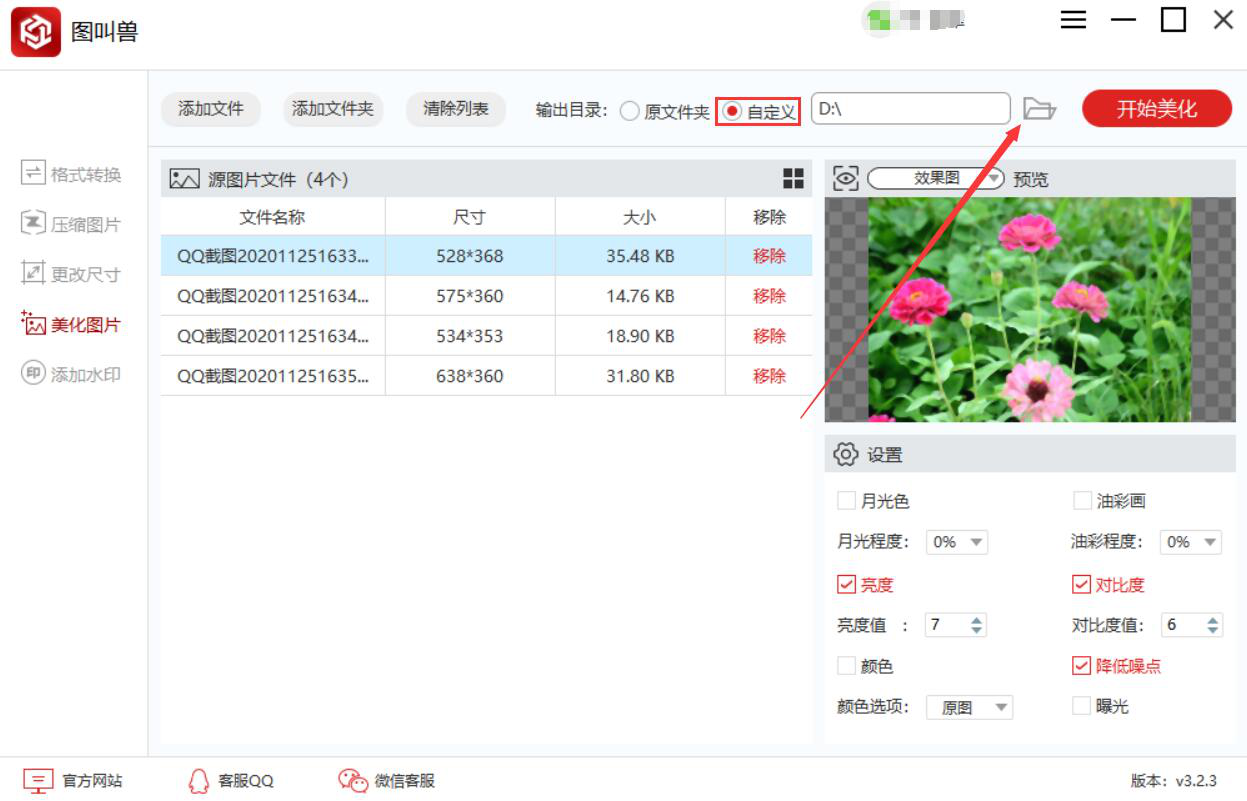Click the version v3.2.3 label
The width and height of the screenshot is (1247, 801).
click(1173, 781)
